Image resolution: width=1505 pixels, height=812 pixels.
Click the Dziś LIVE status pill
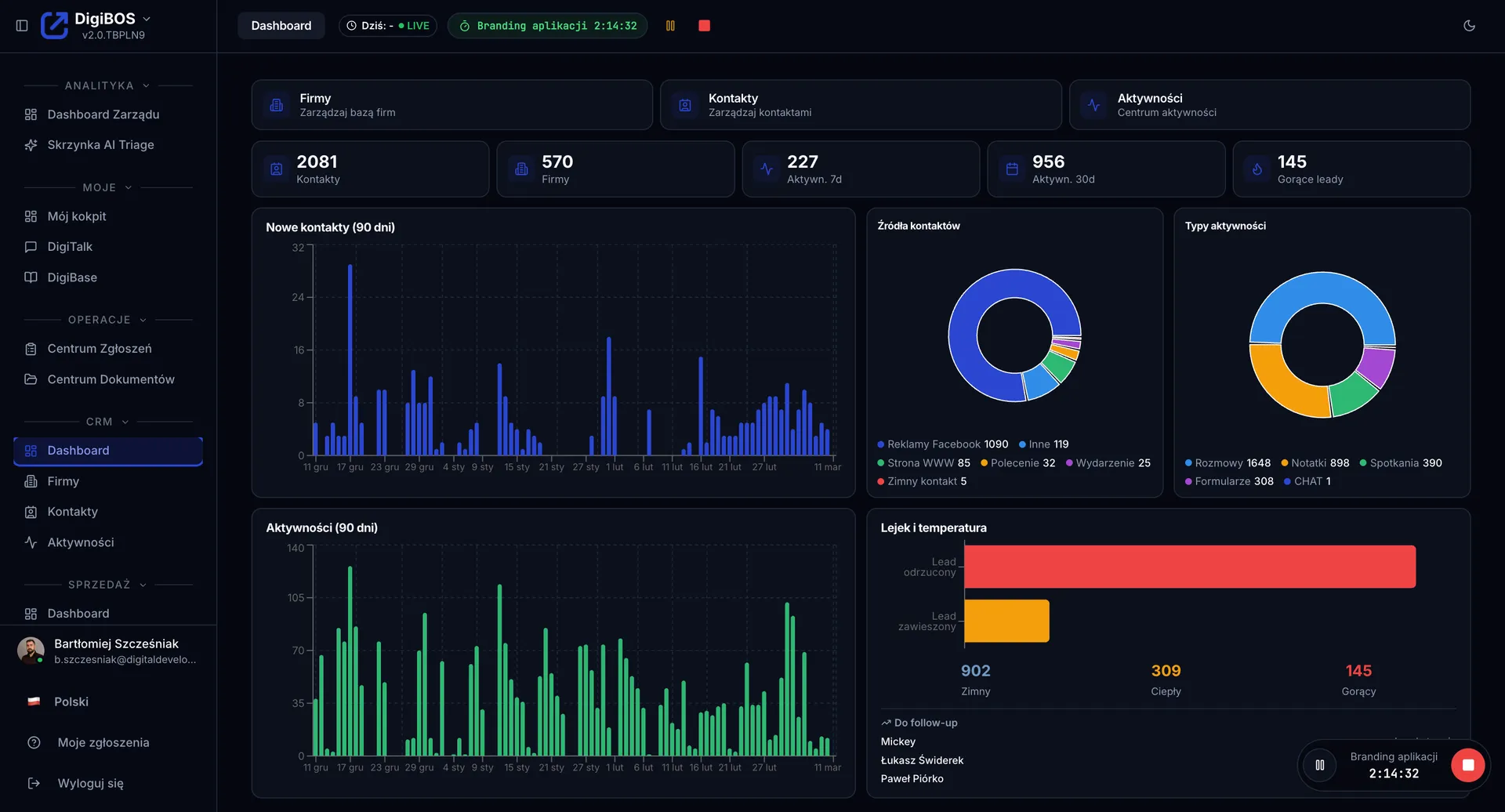coord(388,26)
